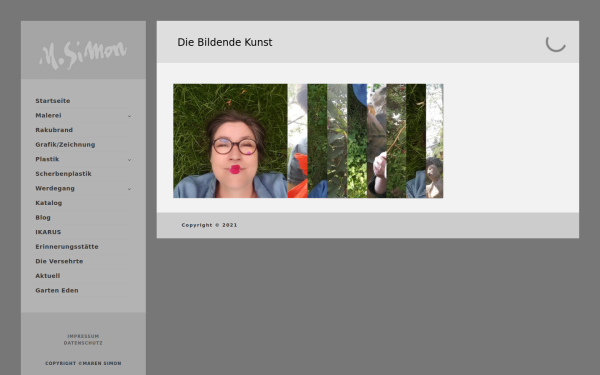Open the Scherbenplastik page
The width and height of the screenshot is (600, 375).
point(63,174)
